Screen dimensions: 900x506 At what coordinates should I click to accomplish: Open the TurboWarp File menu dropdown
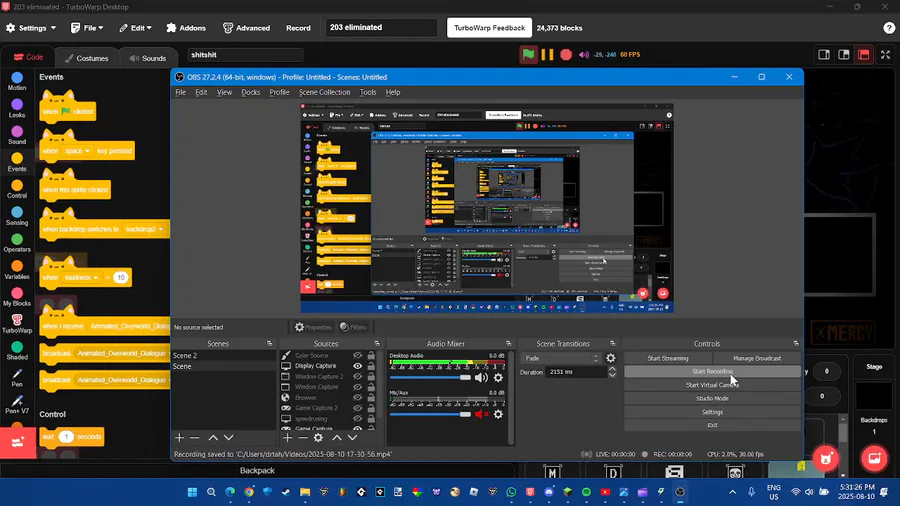pyautogui.click(x=87, y=28)
